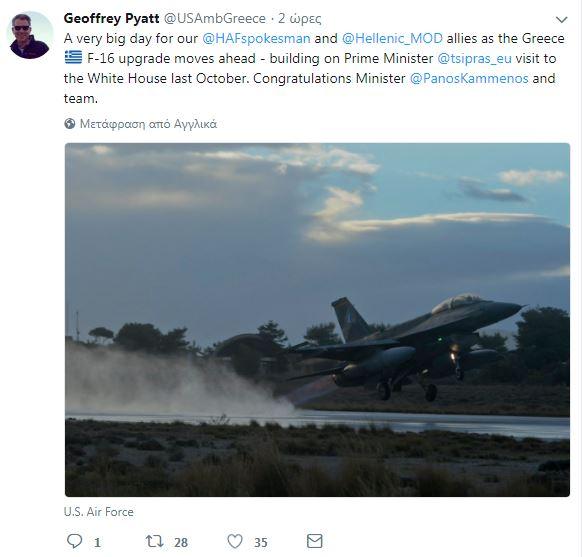Open the tweet options chevron menu
Screen dimensions: 582x557
(561, 20)
